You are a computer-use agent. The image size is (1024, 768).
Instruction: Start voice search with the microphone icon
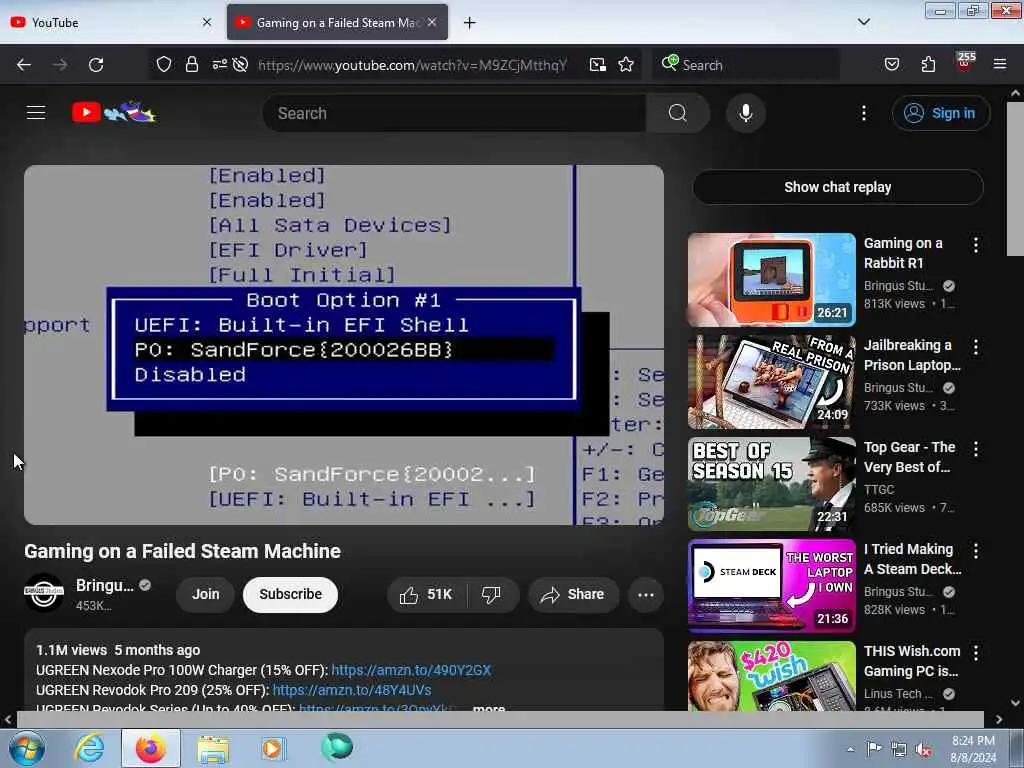point(745,113)
